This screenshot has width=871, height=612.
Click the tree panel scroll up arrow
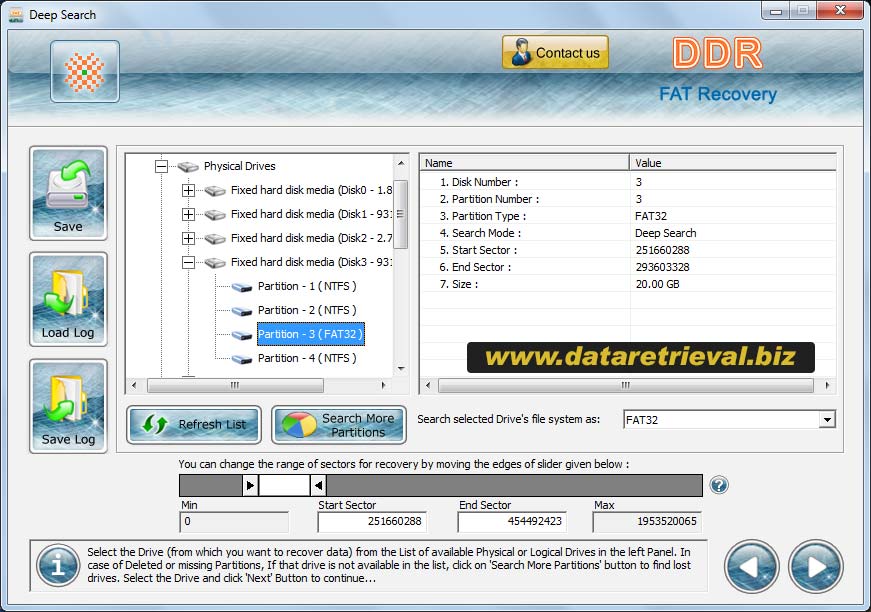(x=401, y=163)
